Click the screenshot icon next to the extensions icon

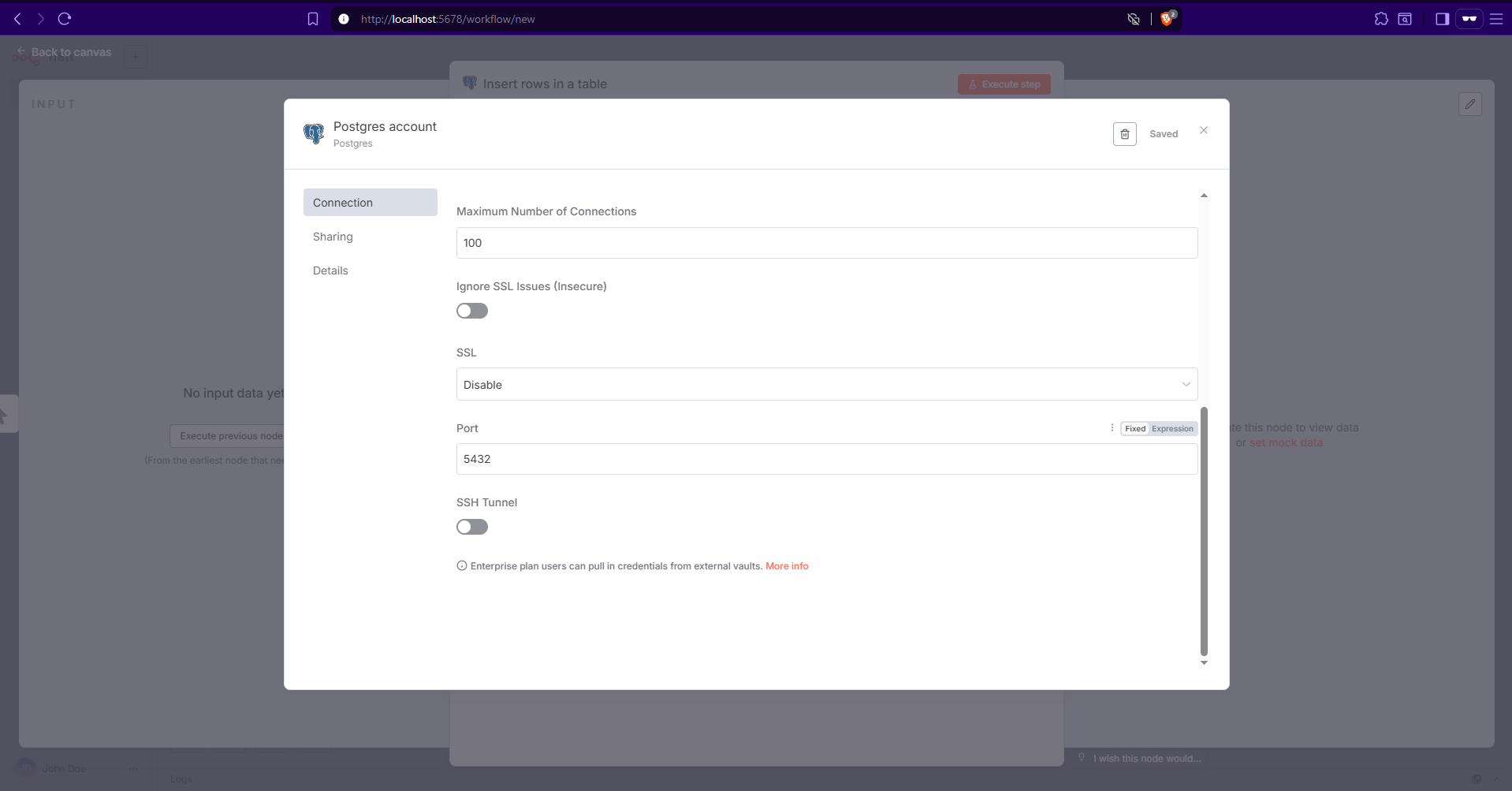[x=1405, y=19]
